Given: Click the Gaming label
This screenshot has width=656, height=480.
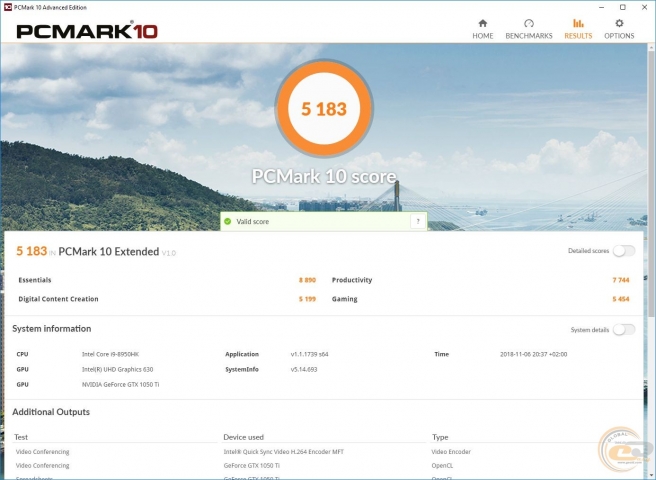Looking at the screenshot, I should [x=344, y=299].
